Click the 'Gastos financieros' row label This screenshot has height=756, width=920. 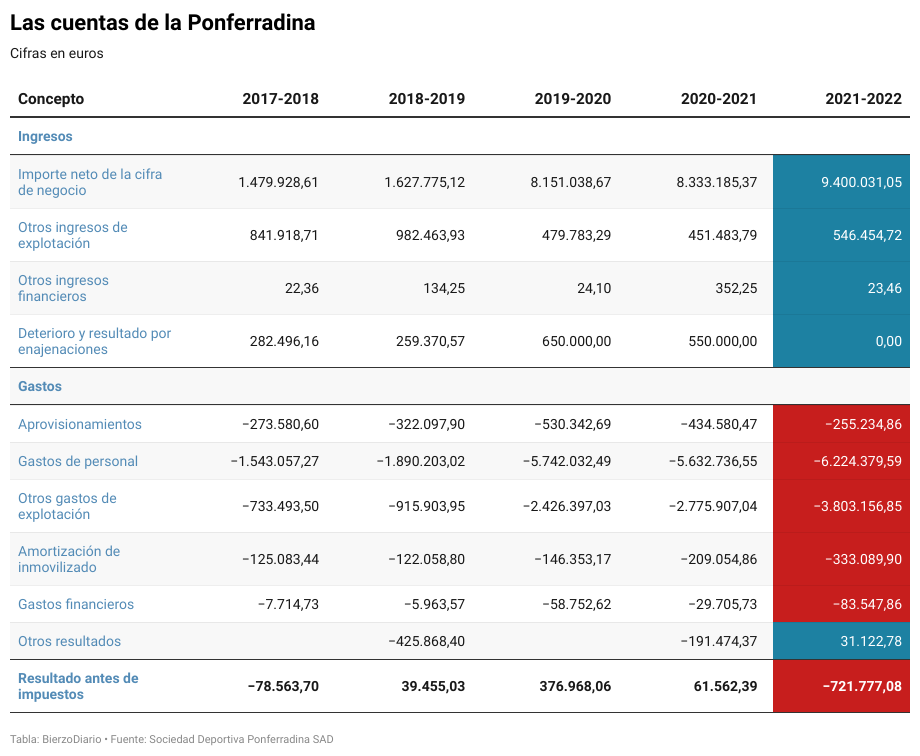click(x=76, y=604)
